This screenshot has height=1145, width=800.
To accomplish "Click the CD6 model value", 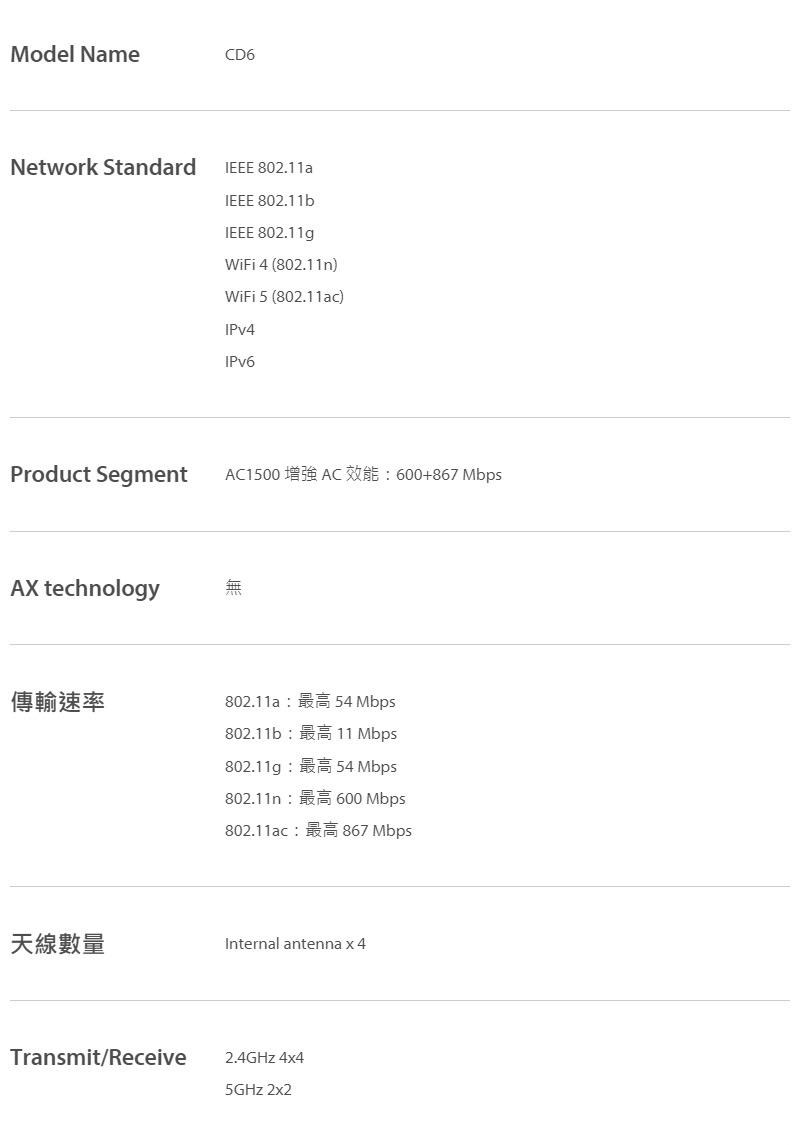I will (x=239, y=55).
